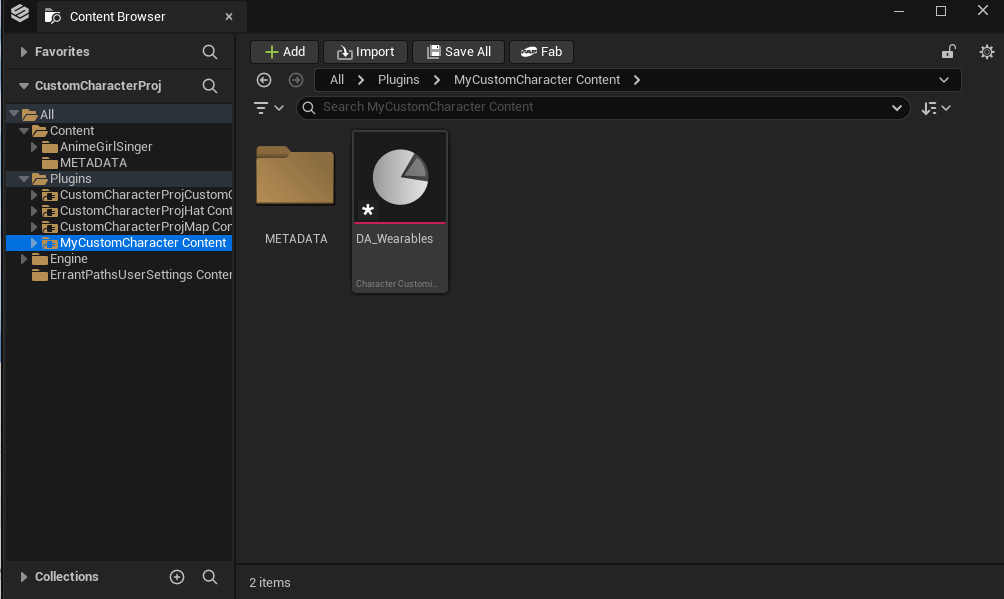Open the arrow after All breadcrumb

[360, 80]
